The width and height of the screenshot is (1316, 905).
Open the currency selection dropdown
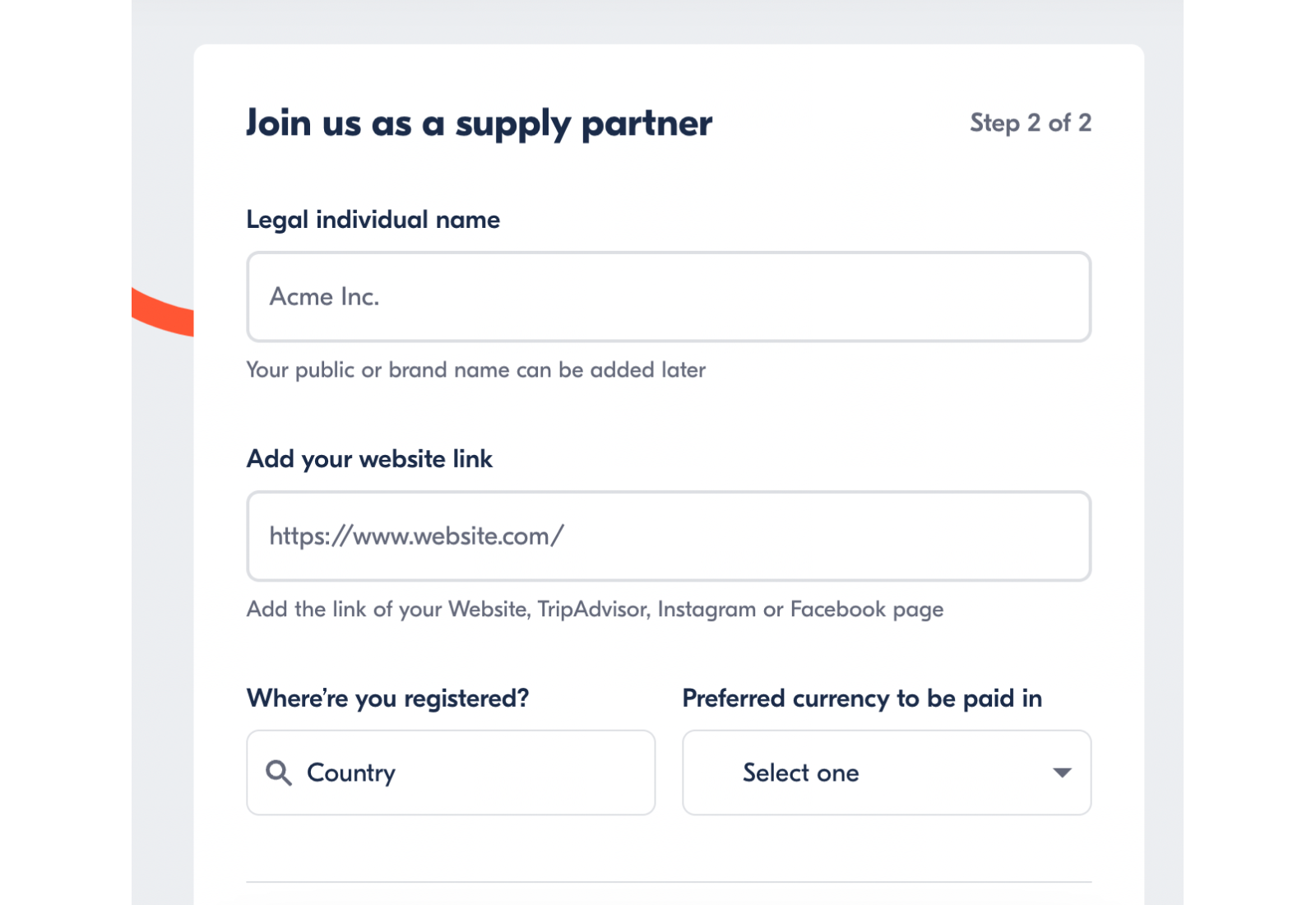(886, 773)
